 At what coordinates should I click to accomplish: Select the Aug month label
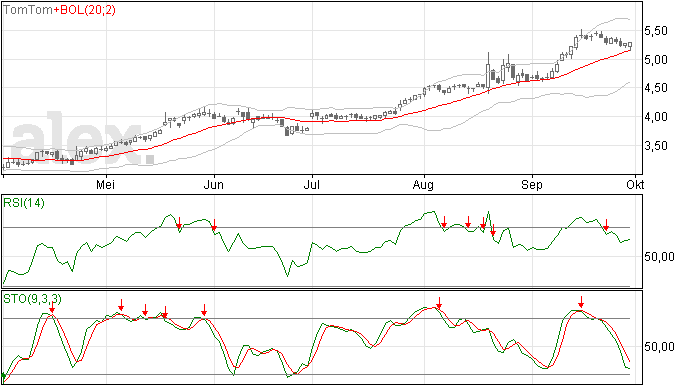pyautogui.click(x=423, y=184)
